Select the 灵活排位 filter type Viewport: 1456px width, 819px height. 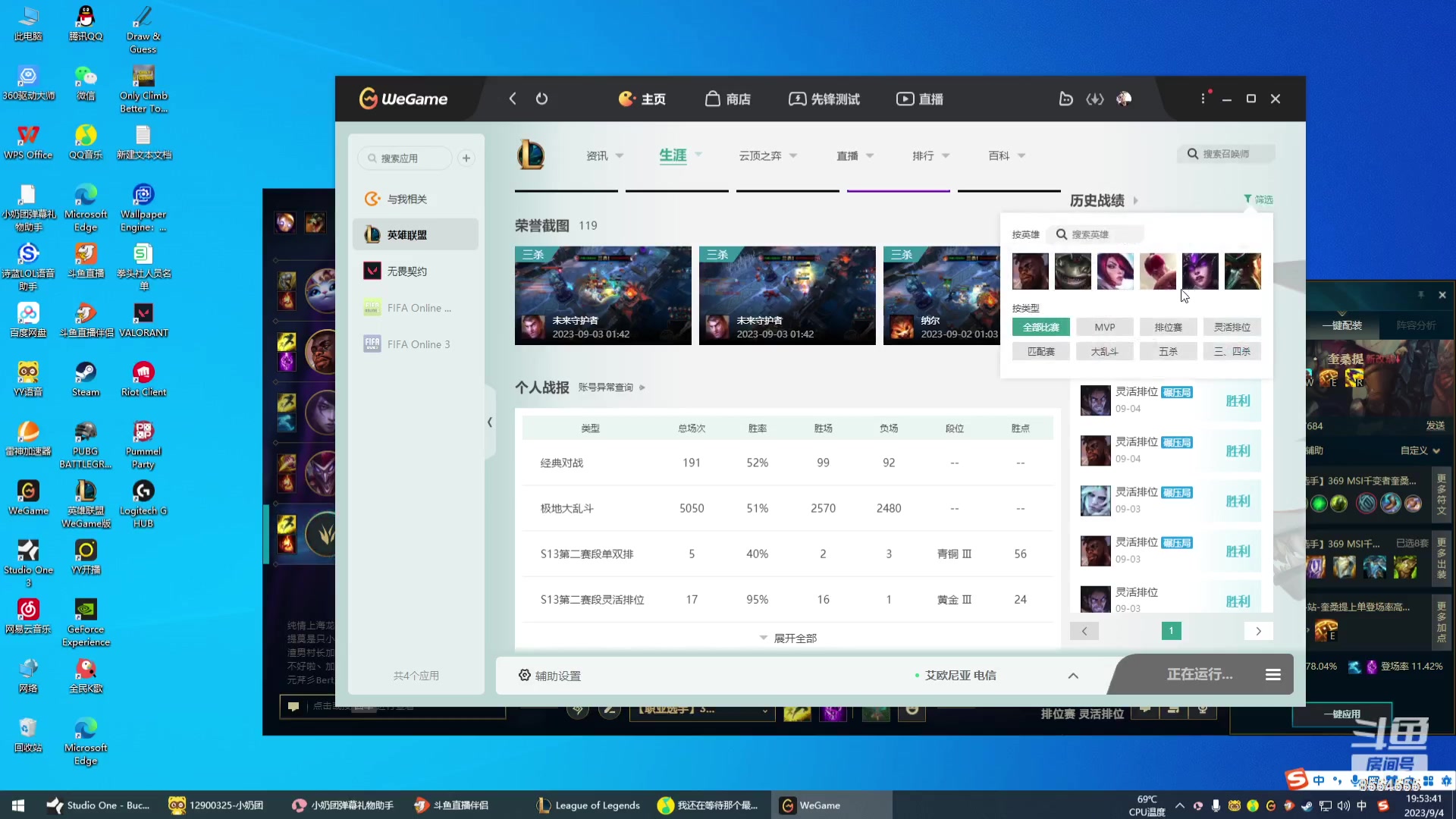click(1232, 327)
